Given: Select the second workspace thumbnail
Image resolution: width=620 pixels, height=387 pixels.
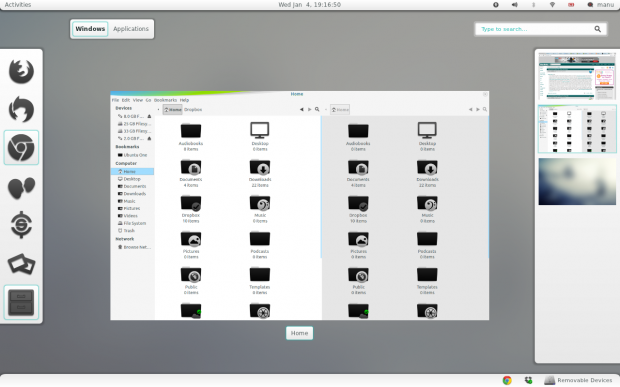Looking at the screenshot, I should pos(577,129).
